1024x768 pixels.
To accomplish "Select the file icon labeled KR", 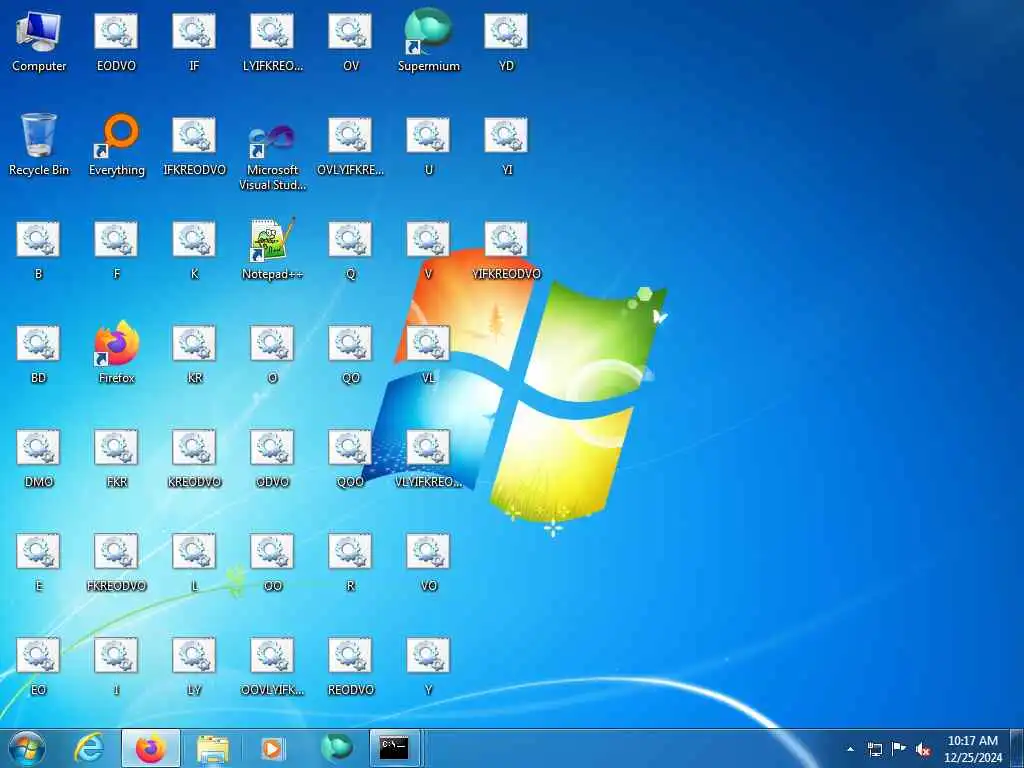I will tap(194, 353).
